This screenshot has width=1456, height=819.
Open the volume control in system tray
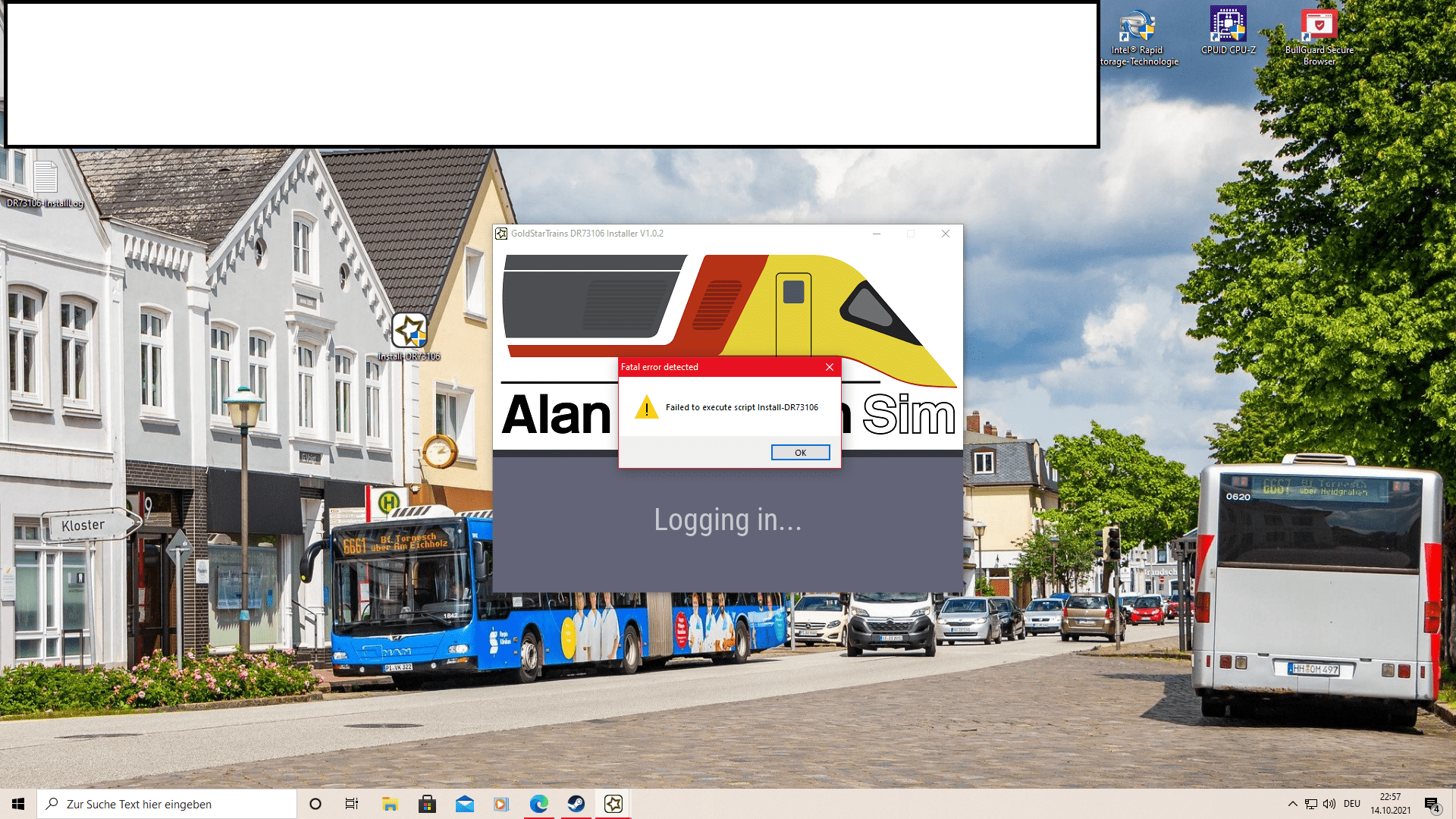pyautogui.click(x=1329, y=804)
